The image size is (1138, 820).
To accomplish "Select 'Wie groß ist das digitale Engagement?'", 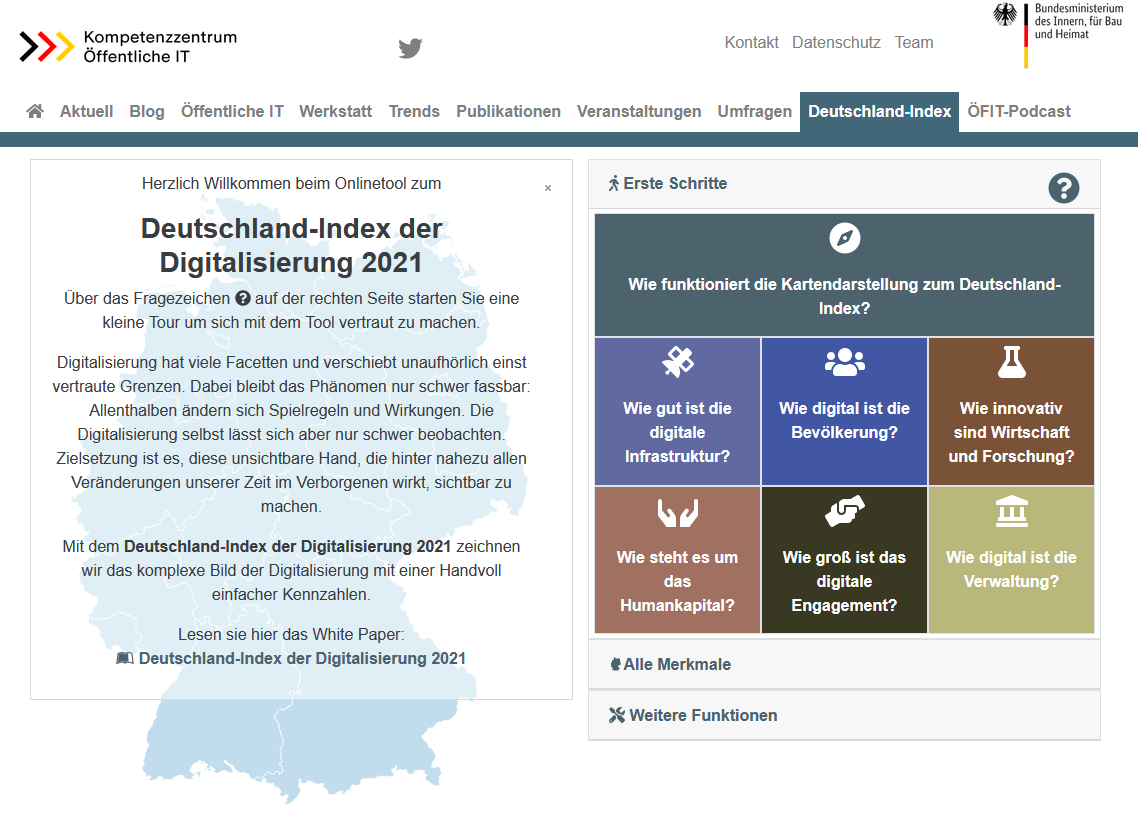I will (x=845, y=560).
